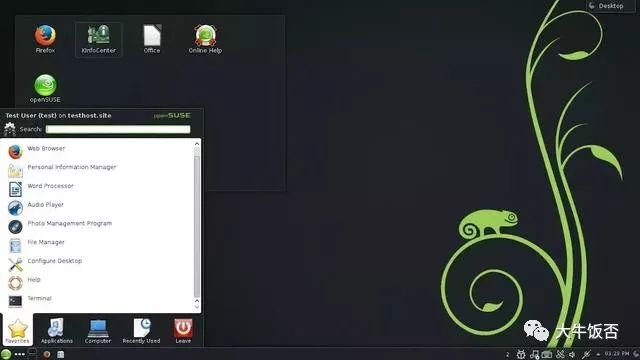Click the bug-shaped tray icon

point(521,354)
